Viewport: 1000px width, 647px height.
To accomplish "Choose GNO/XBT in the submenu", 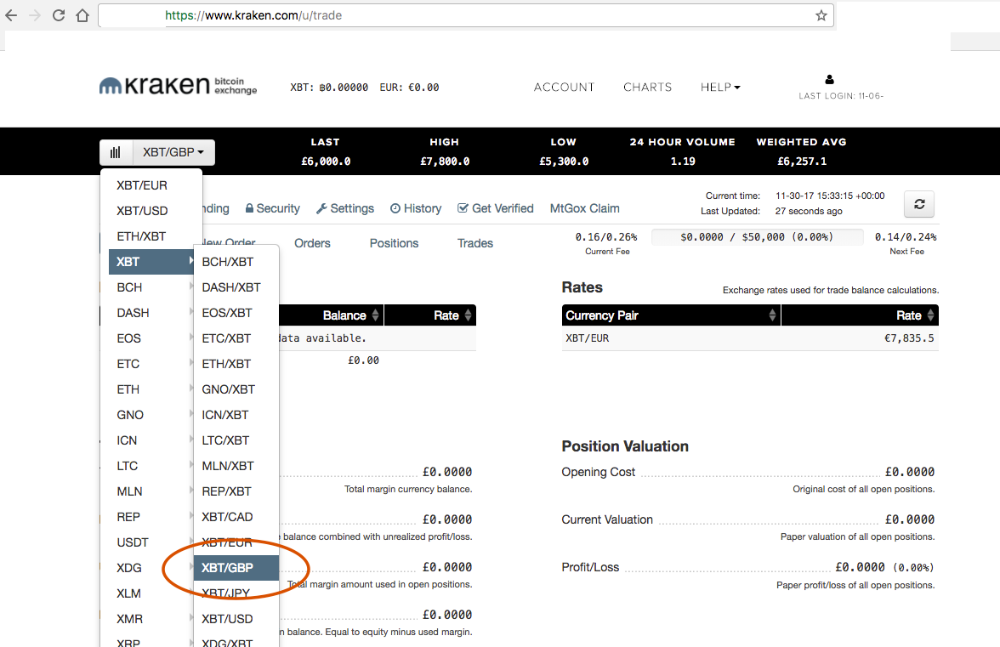I will coord(236,390).
